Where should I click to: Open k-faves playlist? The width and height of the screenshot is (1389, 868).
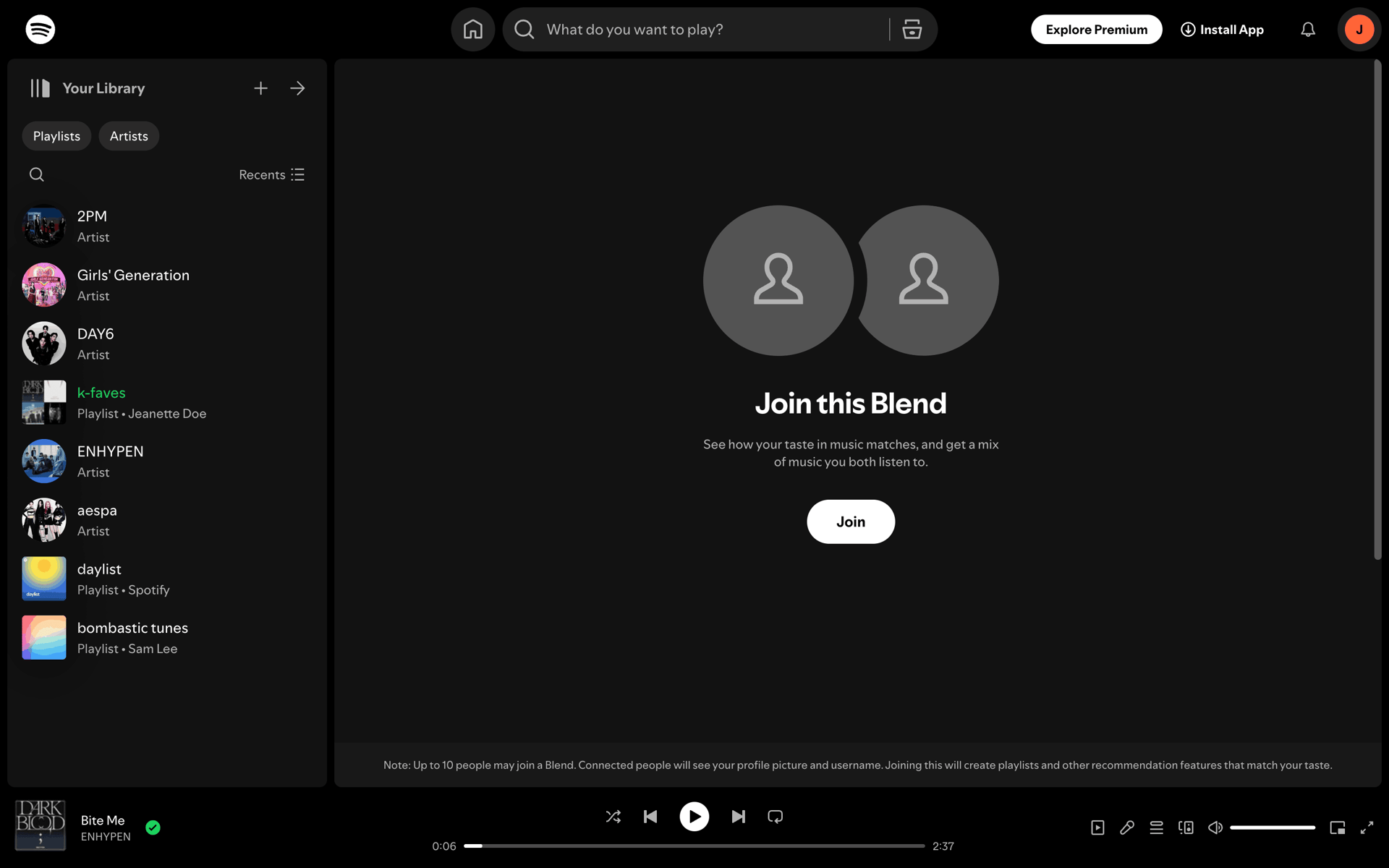click(x=166, y=402)
